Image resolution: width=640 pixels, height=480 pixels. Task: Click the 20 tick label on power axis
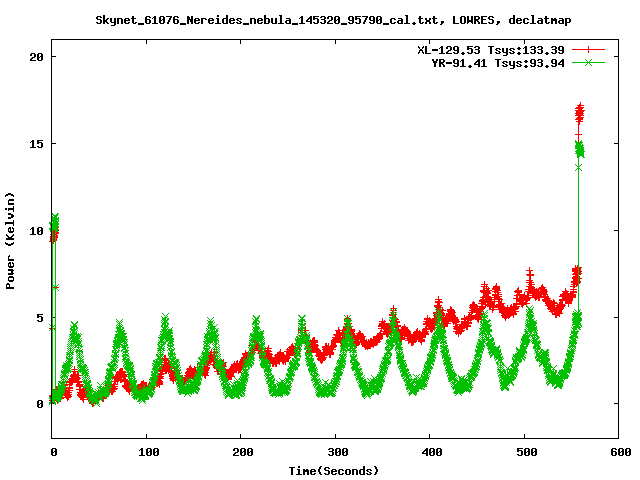pyautogui.click(x=35, y=57)
